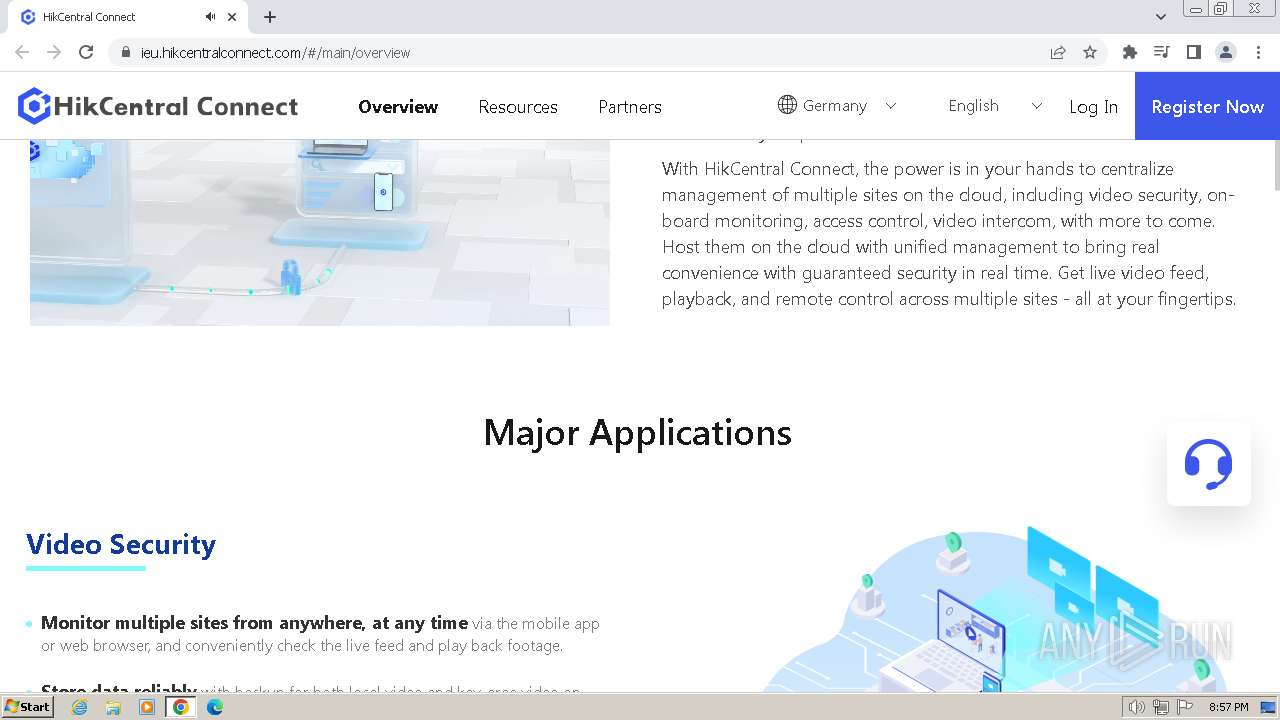Screen dimensions: 1280x720
Task: Click the network tray icon
Action: click(1161, 707)
